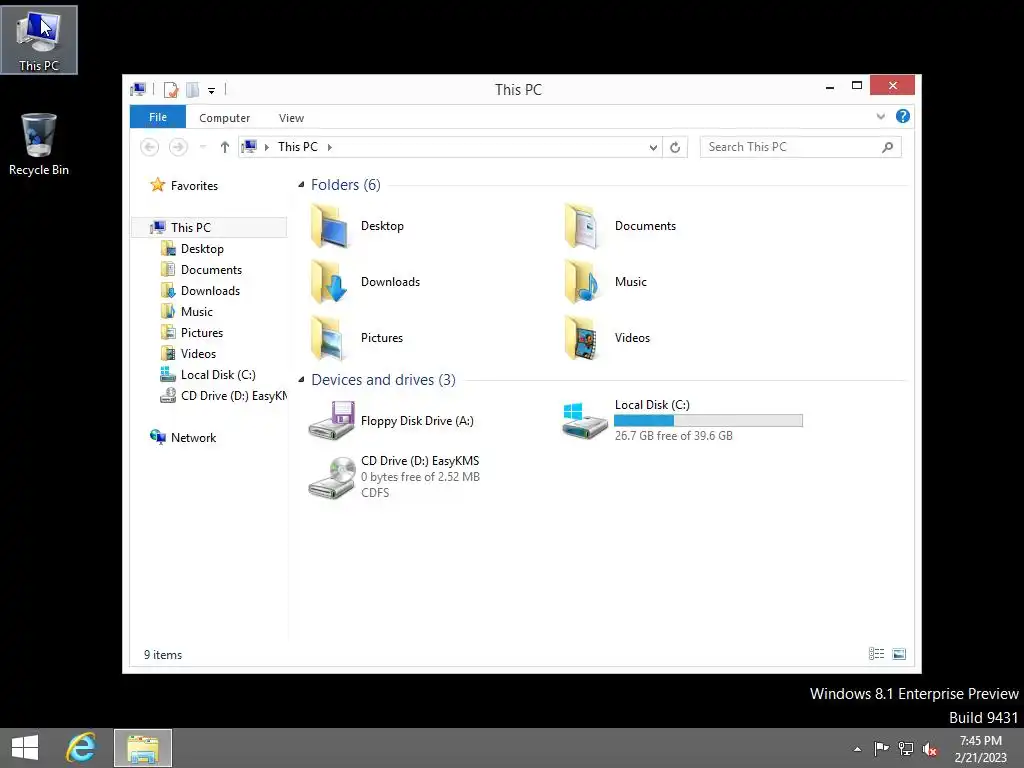Click the This PC breadcrumb in address bar
Viewport: 1024px width, 768px height.
click(298, 147)
